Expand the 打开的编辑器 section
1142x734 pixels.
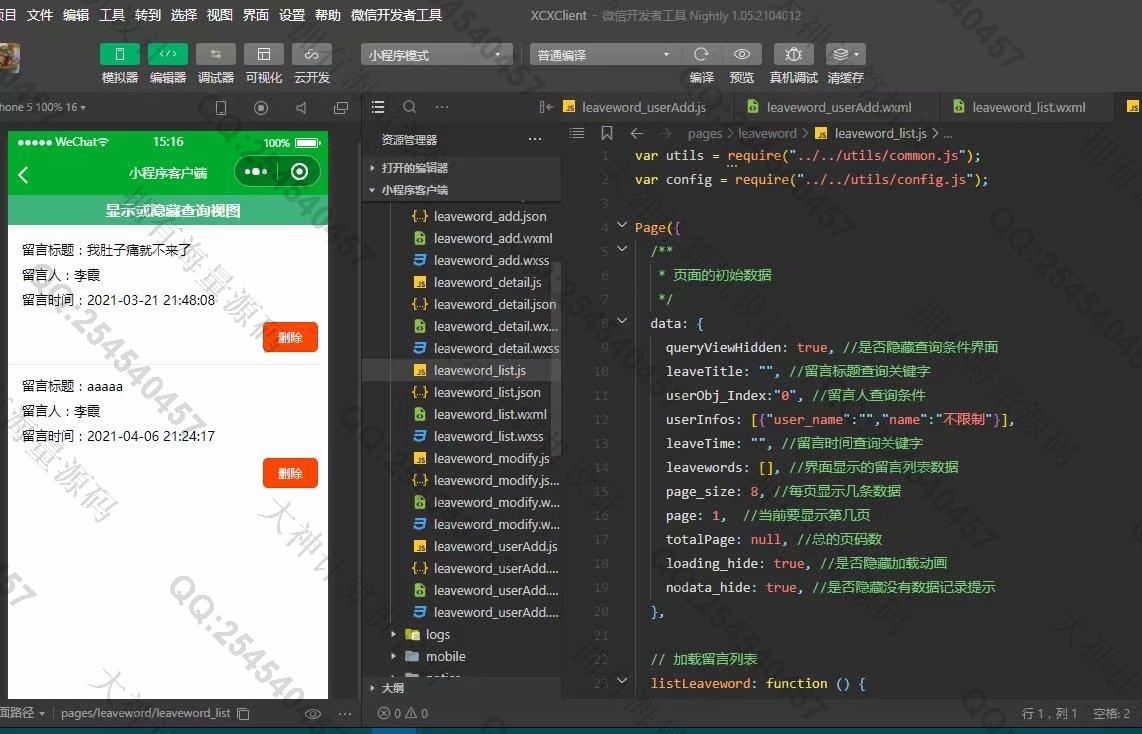(462, 167)
